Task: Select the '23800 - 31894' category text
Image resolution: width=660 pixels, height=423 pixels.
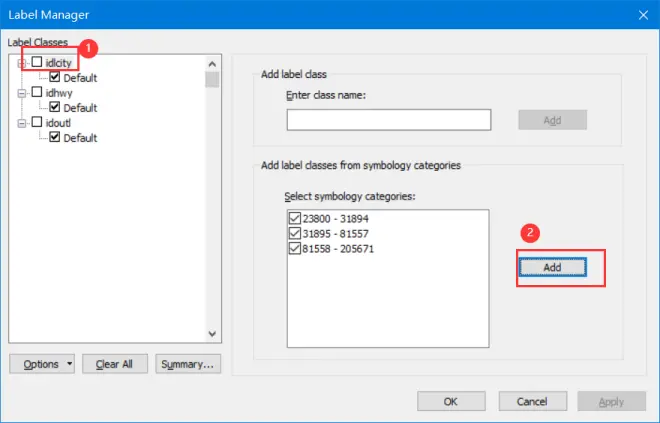Action: tap(335, 218)
